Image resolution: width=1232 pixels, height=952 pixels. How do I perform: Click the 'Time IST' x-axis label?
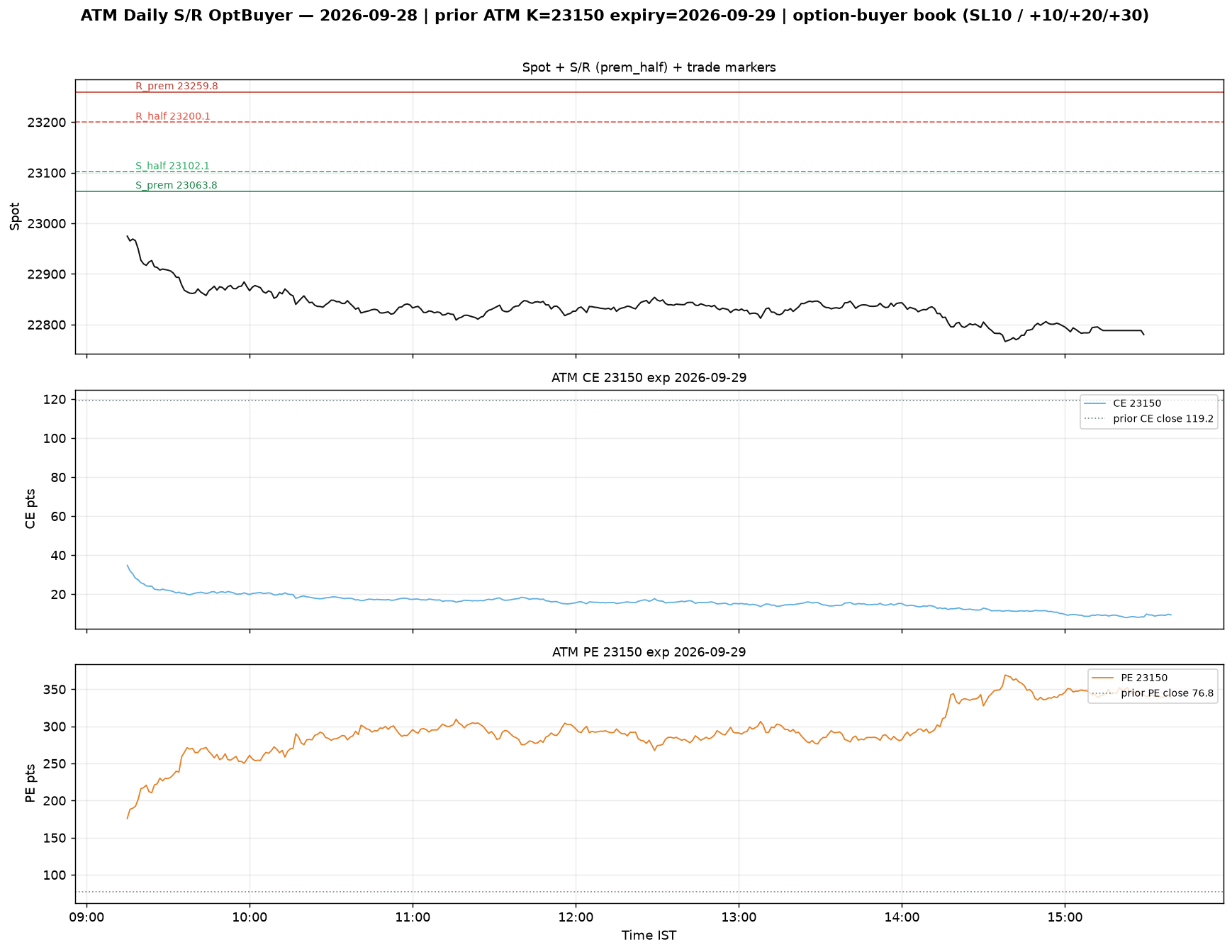[649, 936]
